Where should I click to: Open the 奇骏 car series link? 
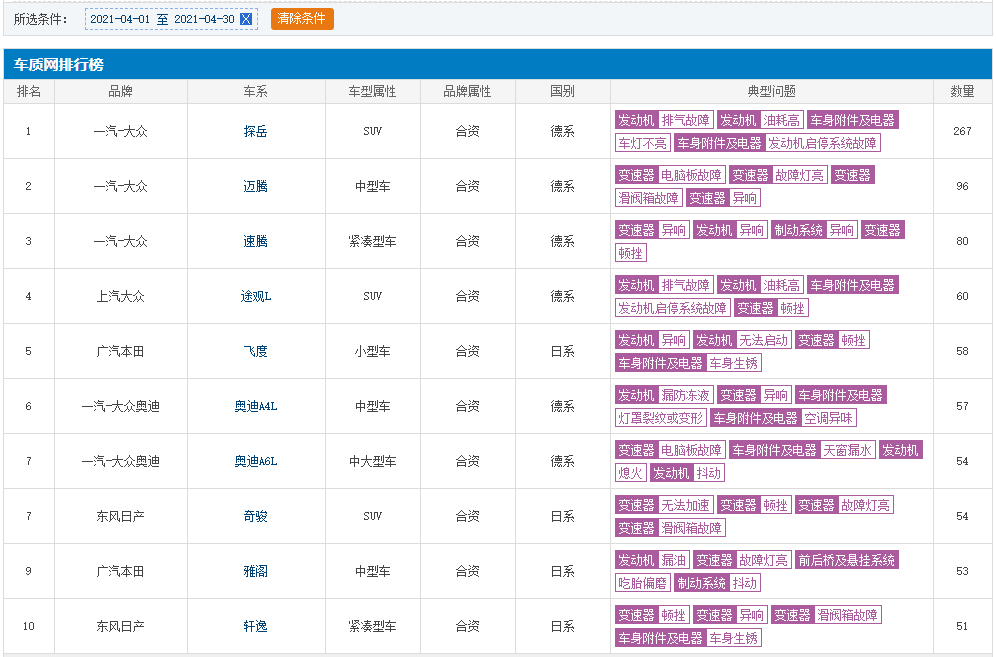pyautogui.click(x=255, y=516)
